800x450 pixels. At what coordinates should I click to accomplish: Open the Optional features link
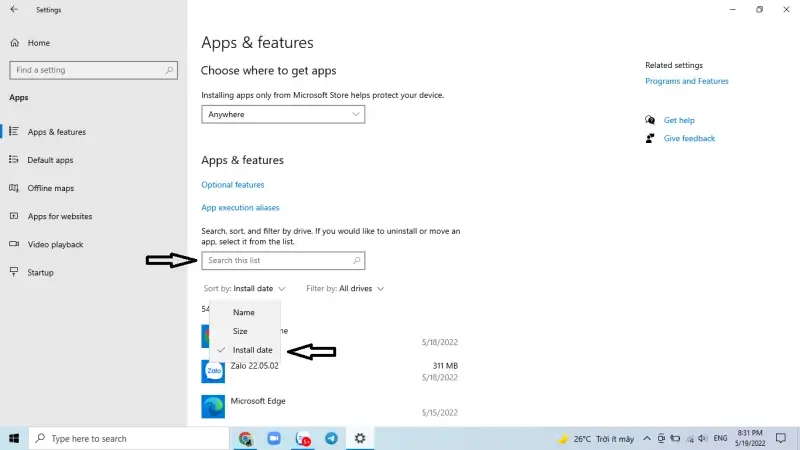(233, 185)
